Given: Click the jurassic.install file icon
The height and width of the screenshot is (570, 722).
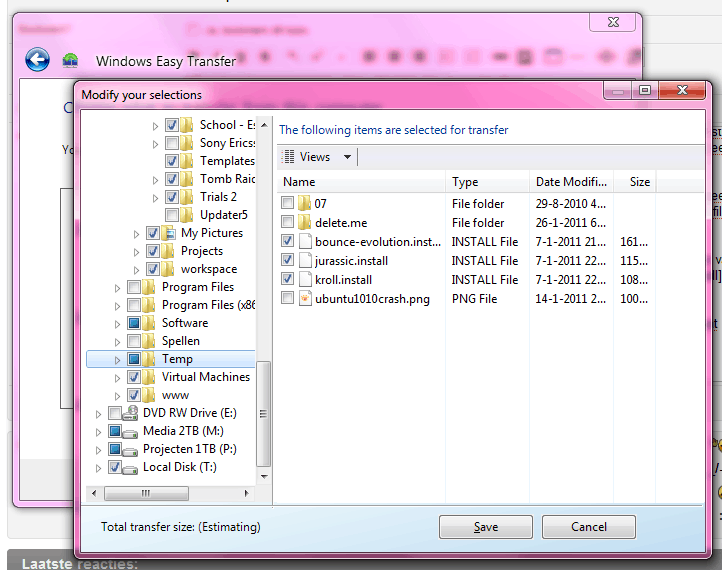Looking at the screenshot, I should (305, 261).
